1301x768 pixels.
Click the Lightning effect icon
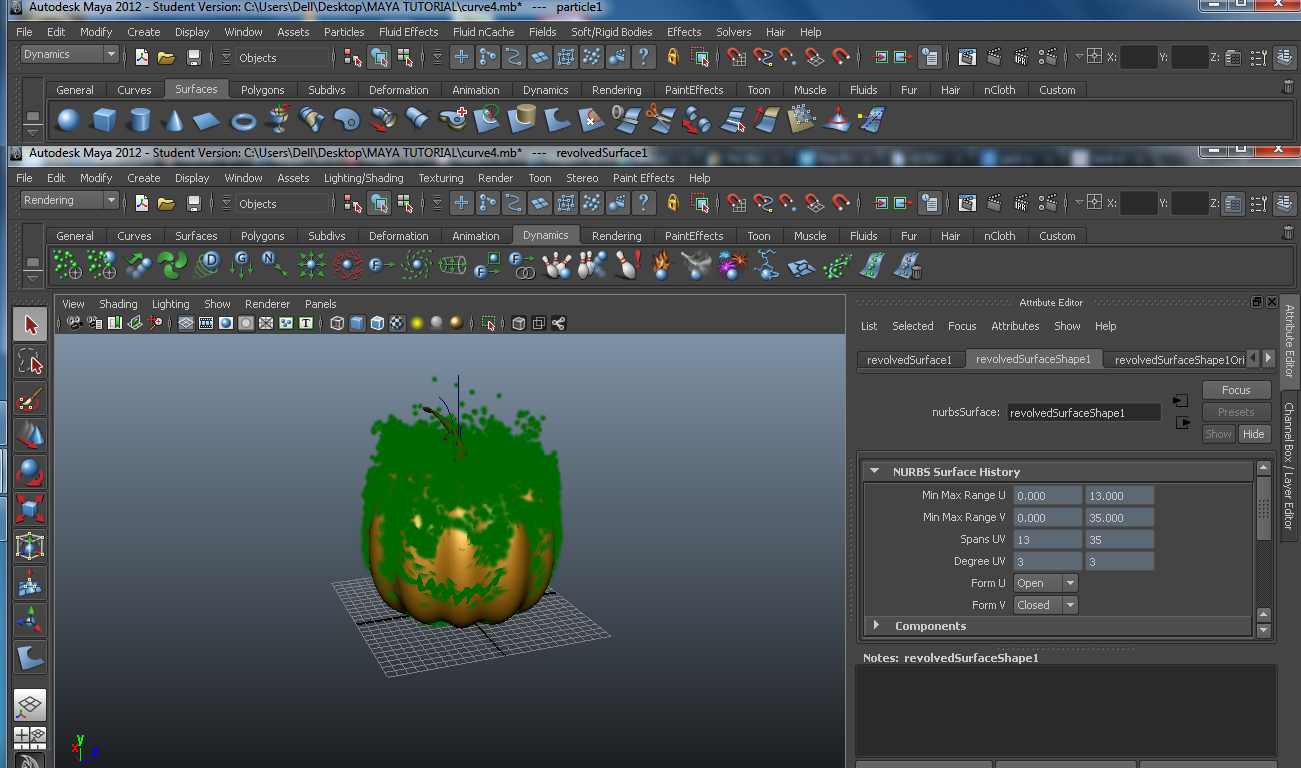(766, 266)
